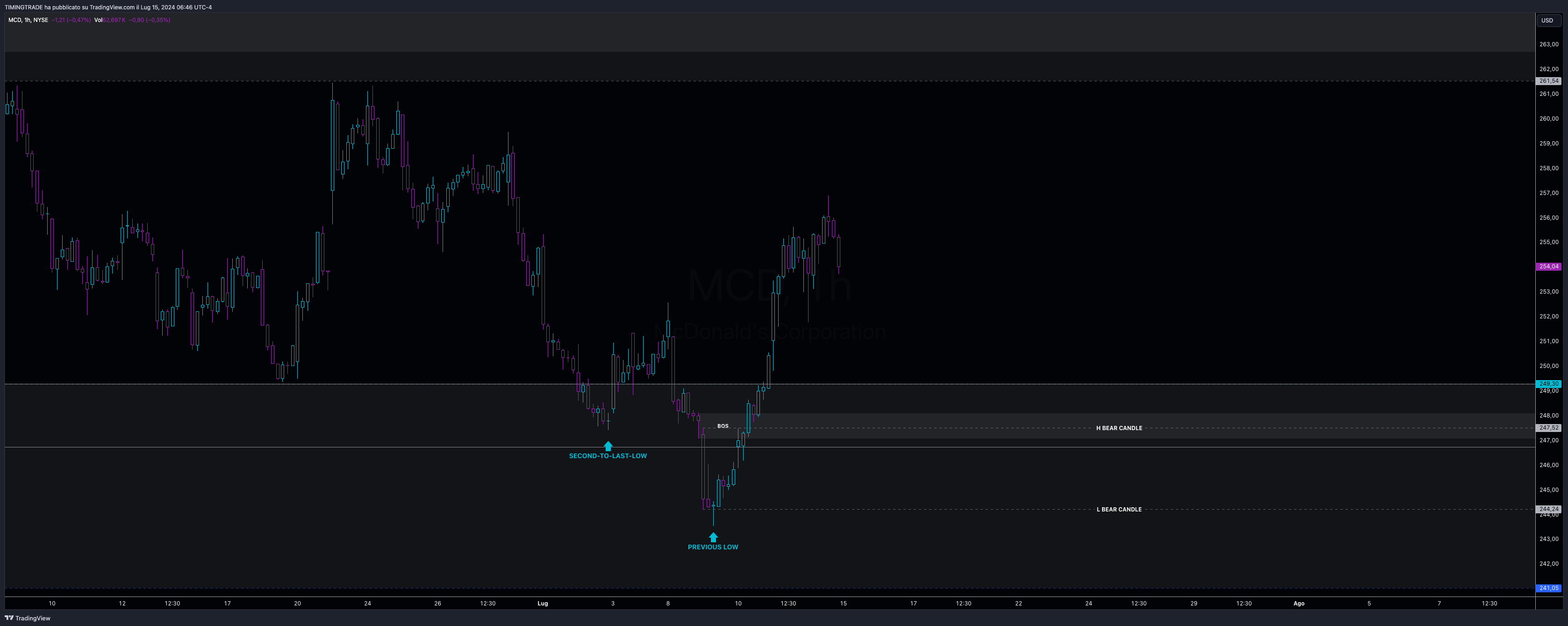Click the 243,00 price scale value
Viewport: 1568px width, 626px height.
(1548, 539)
